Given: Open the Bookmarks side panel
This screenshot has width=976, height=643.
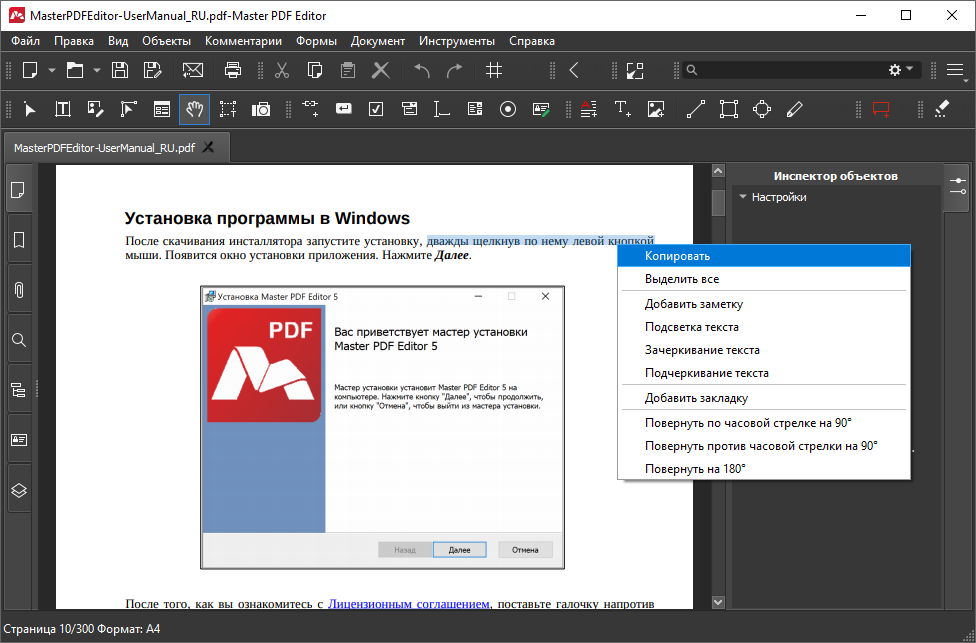Looking at the screenshot, I should click(18, 240).
